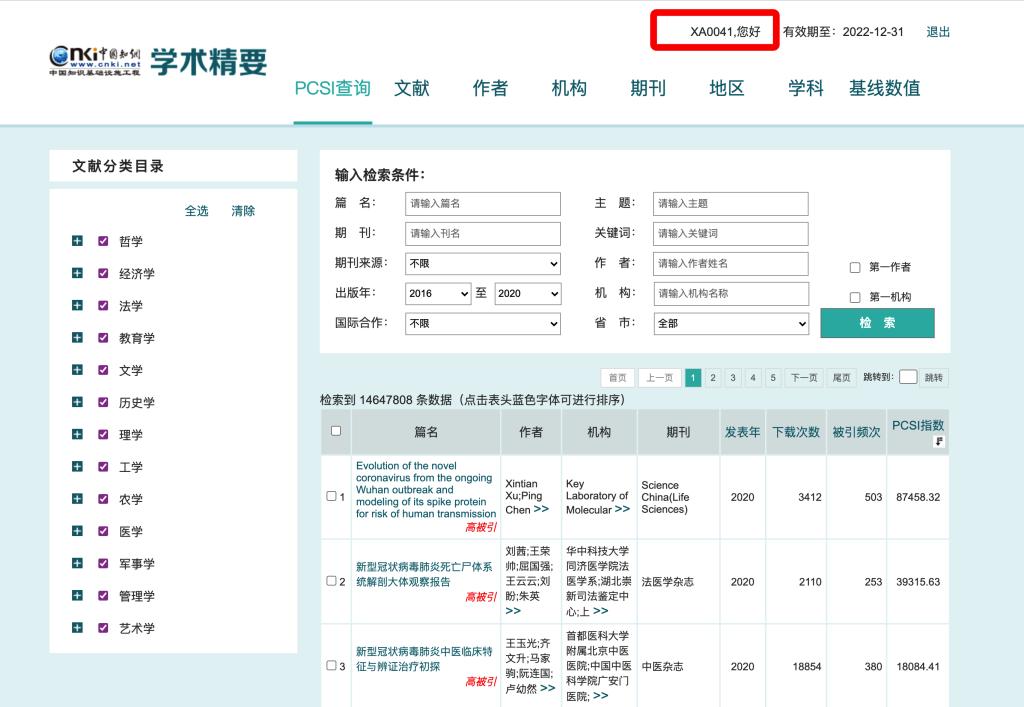Expand the 教育学 category tree

click(77, 338)
